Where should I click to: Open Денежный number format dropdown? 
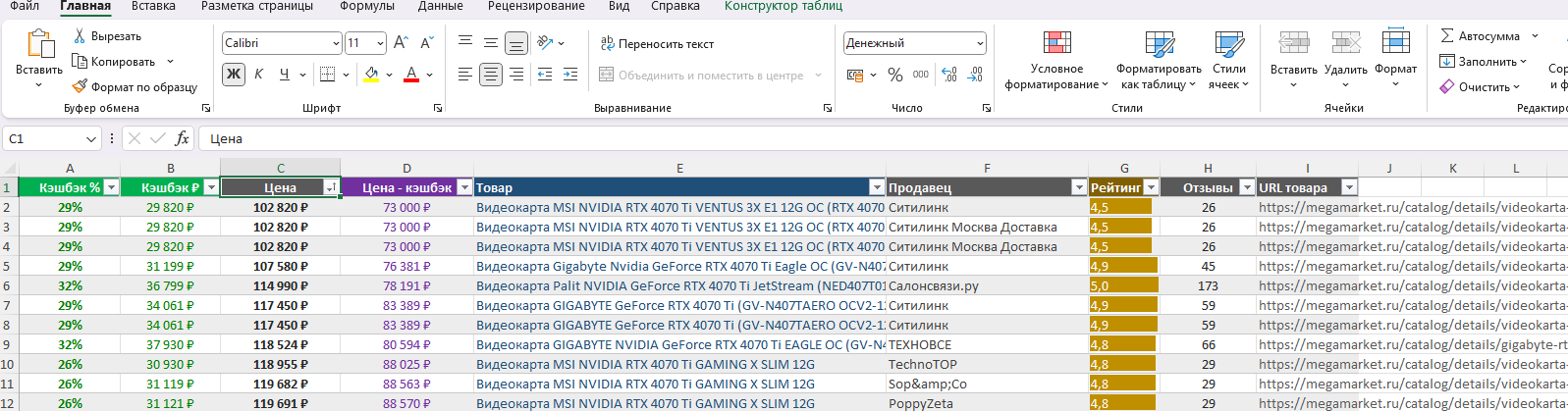[x=980, y=43]
